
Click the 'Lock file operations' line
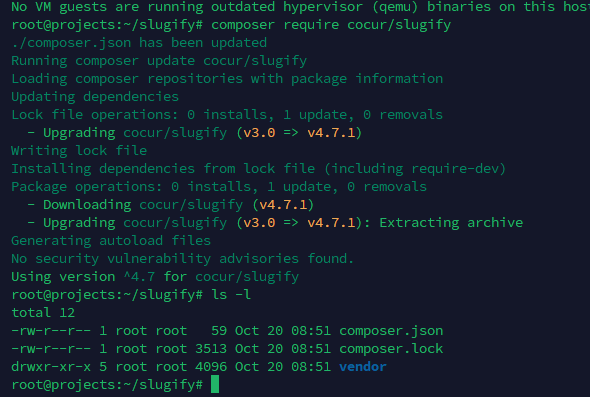click(x=227, y=114)
